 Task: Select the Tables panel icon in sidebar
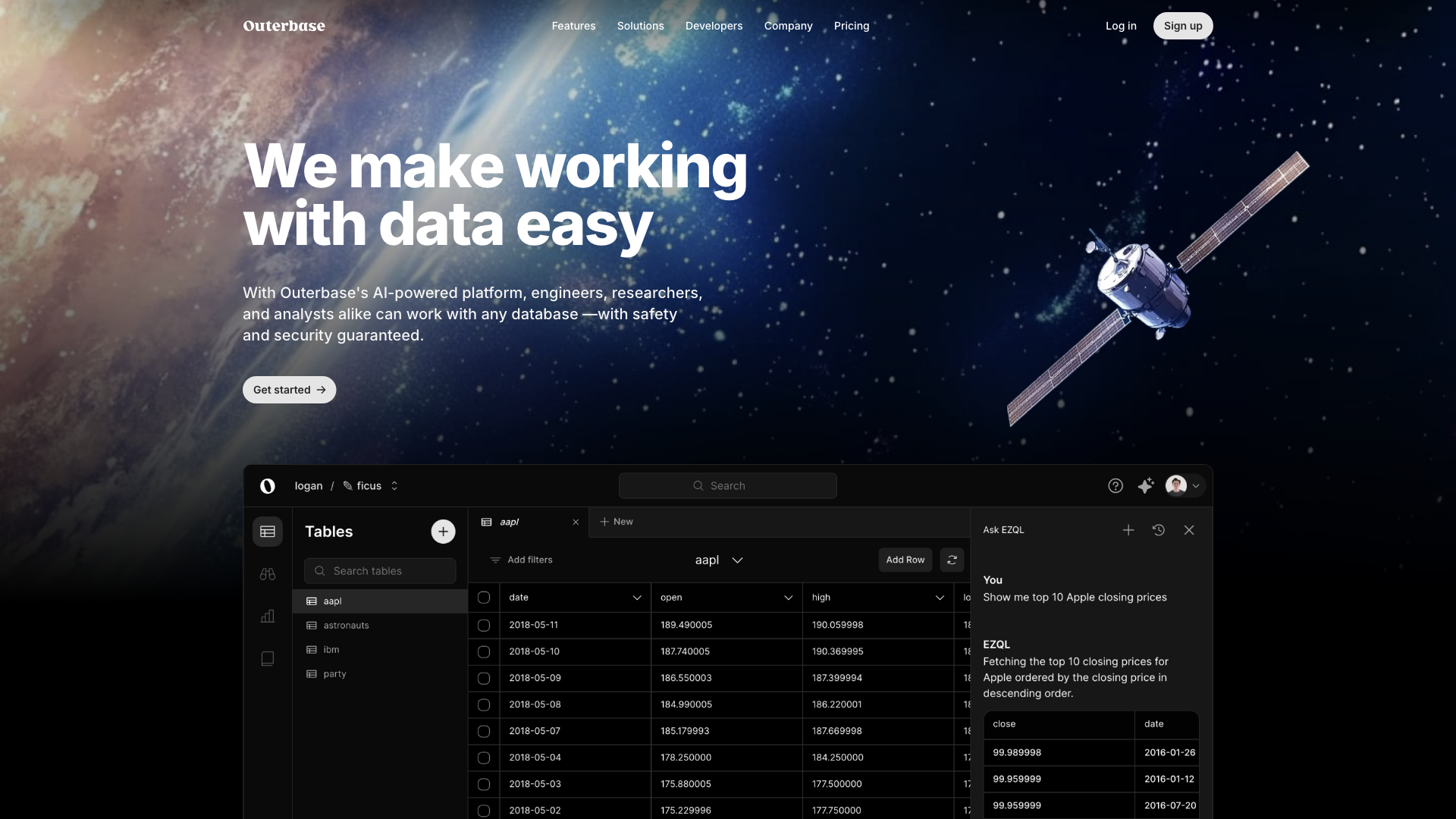[x=268, y=532]
